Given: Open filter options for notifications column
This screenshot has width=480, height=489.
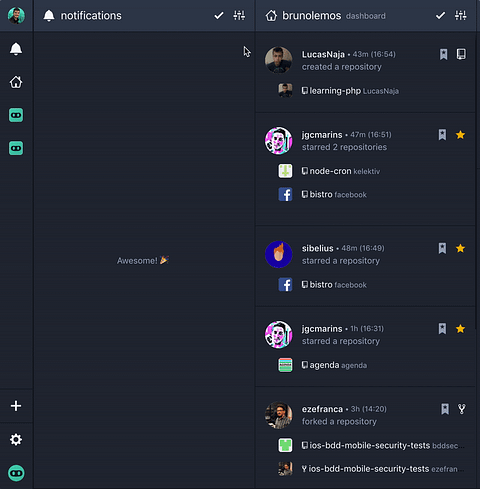Looking at the screenshot, I should (x=239, y=15).
